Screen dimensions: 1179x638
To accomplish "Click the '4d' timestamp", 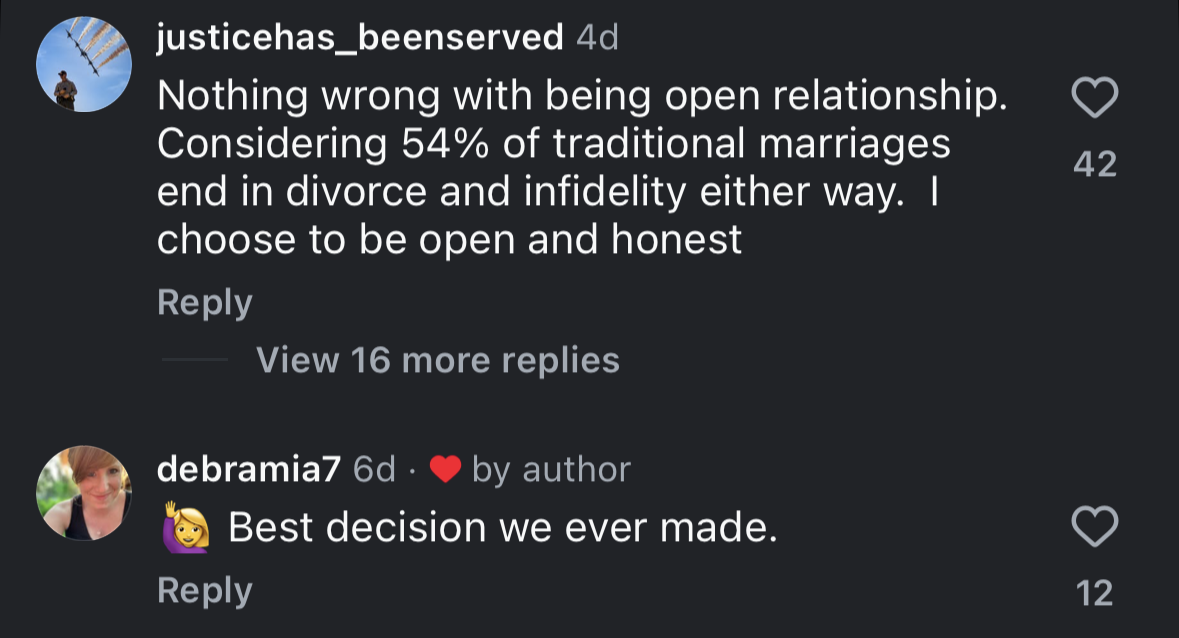I will (x=598, y=38).
